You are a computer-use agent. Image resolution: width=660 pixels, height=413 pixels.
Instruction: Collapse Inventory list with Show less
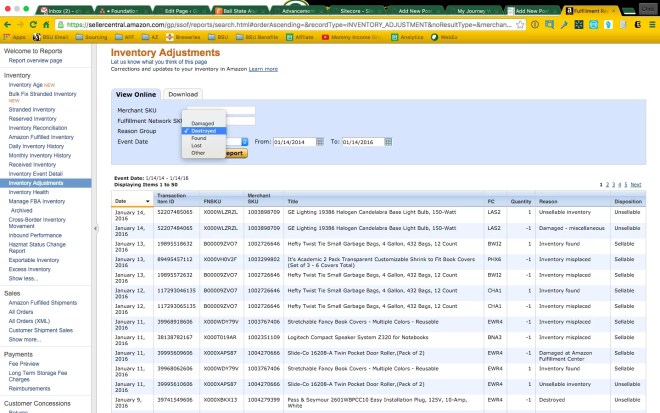click(23, 278)
